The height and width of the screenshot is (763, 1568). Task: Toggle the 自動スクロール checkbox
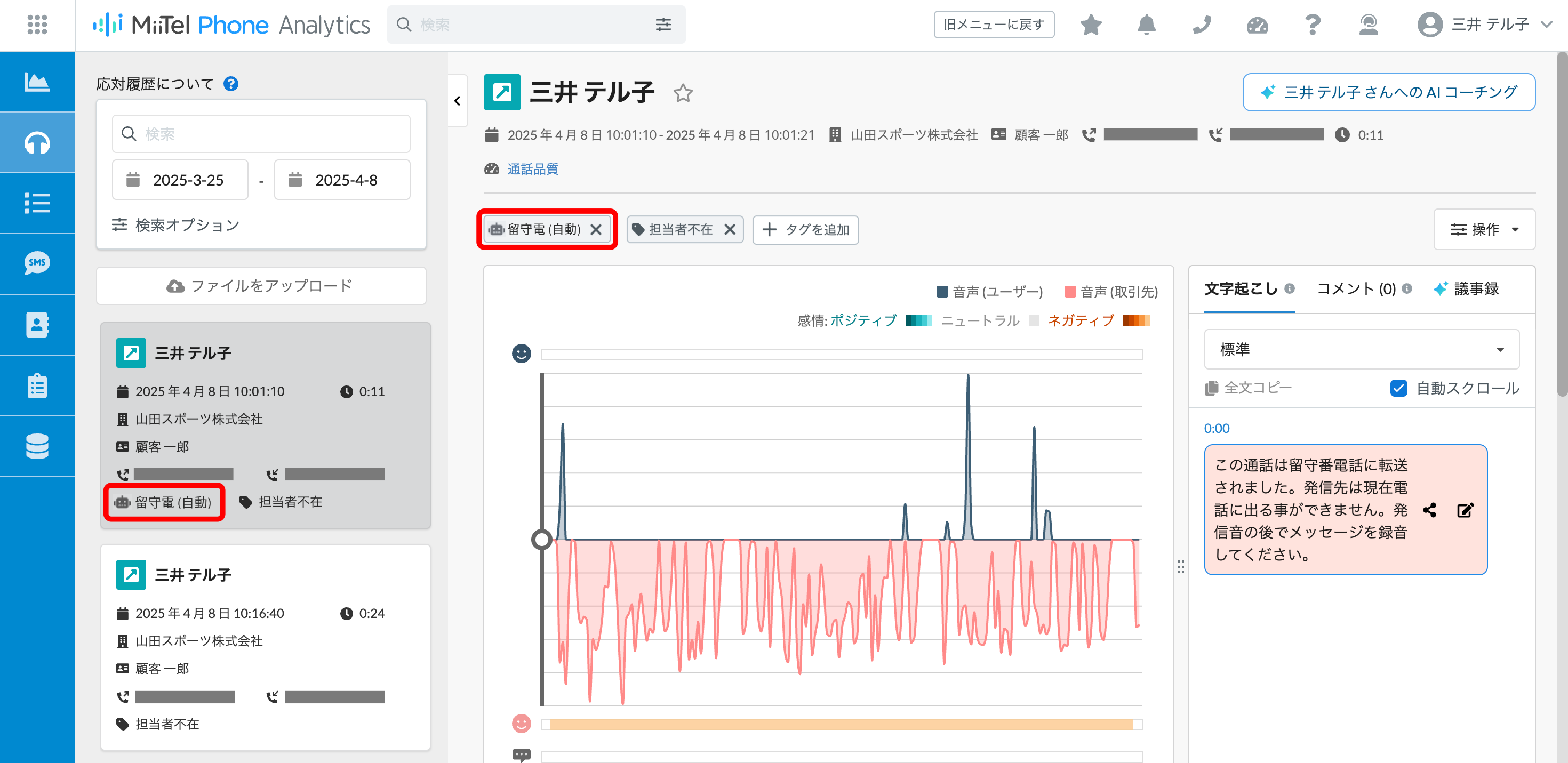(x=1398, y=388)
